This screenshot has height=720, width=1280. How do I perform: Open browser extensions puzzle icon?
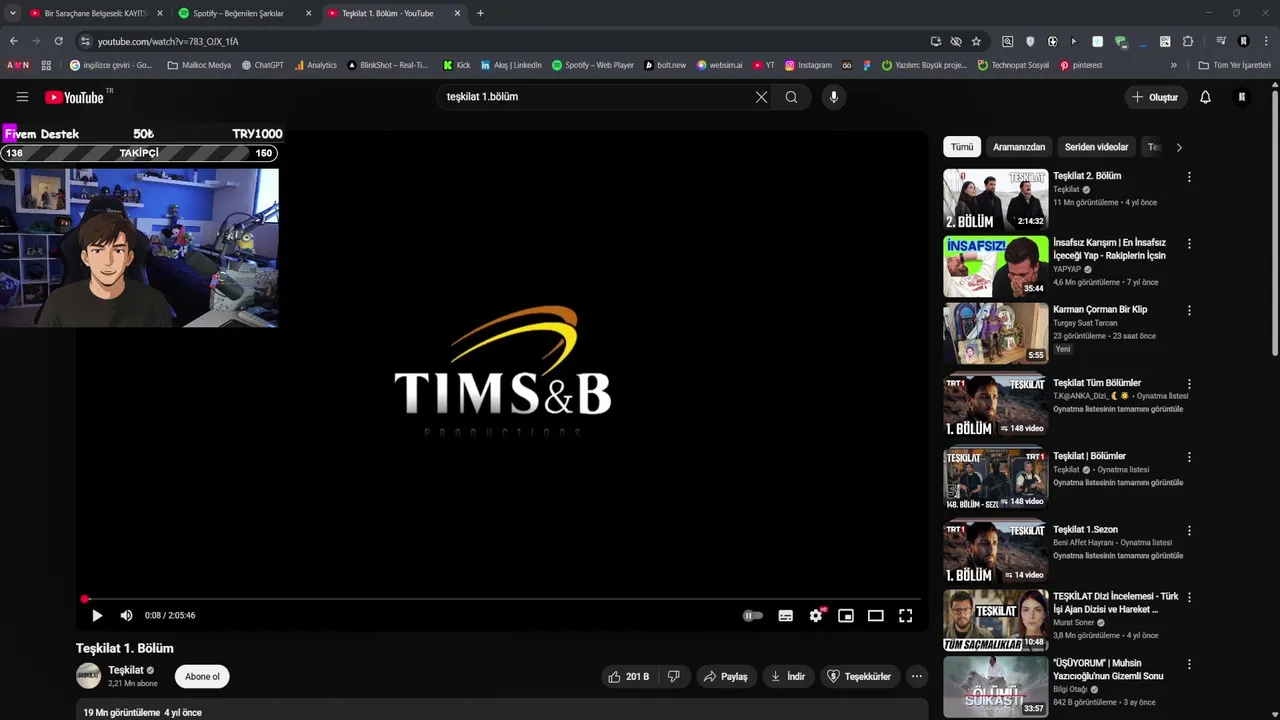(1188, 41)
